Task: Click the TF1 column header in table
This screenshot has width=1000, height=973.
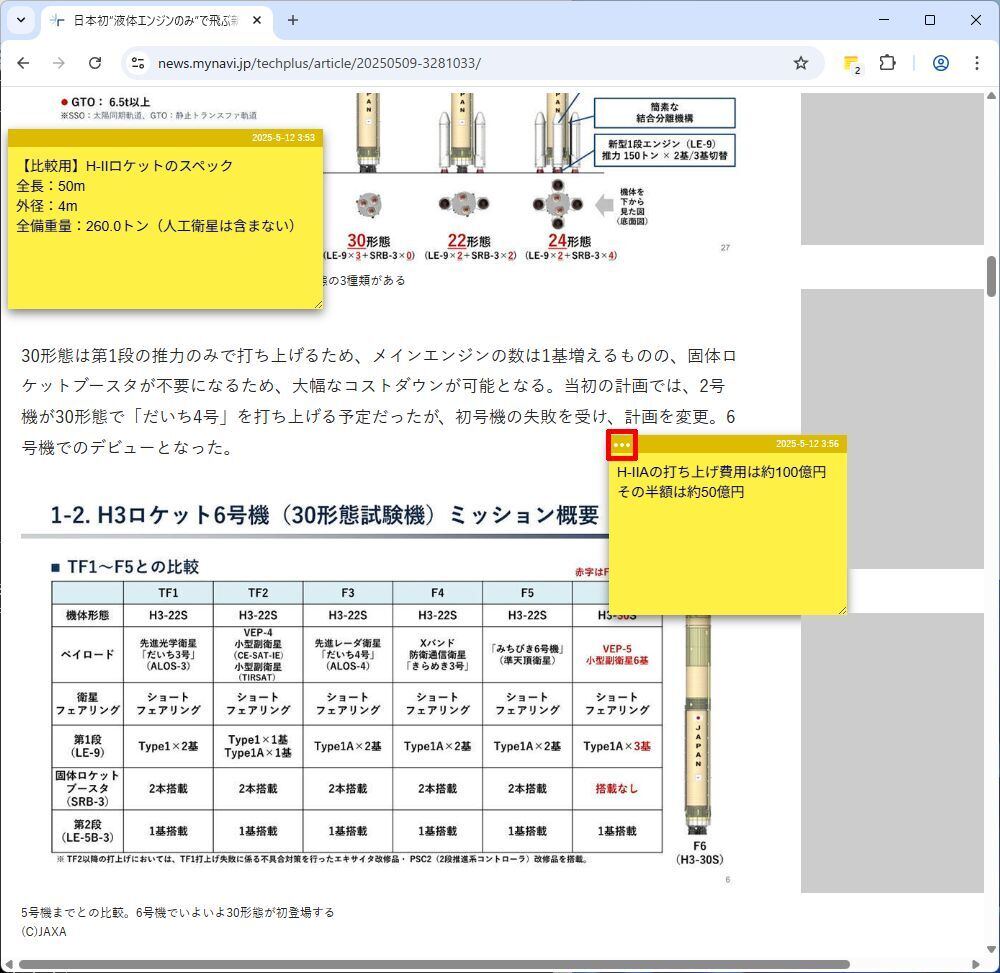Action: click(168, 593)
